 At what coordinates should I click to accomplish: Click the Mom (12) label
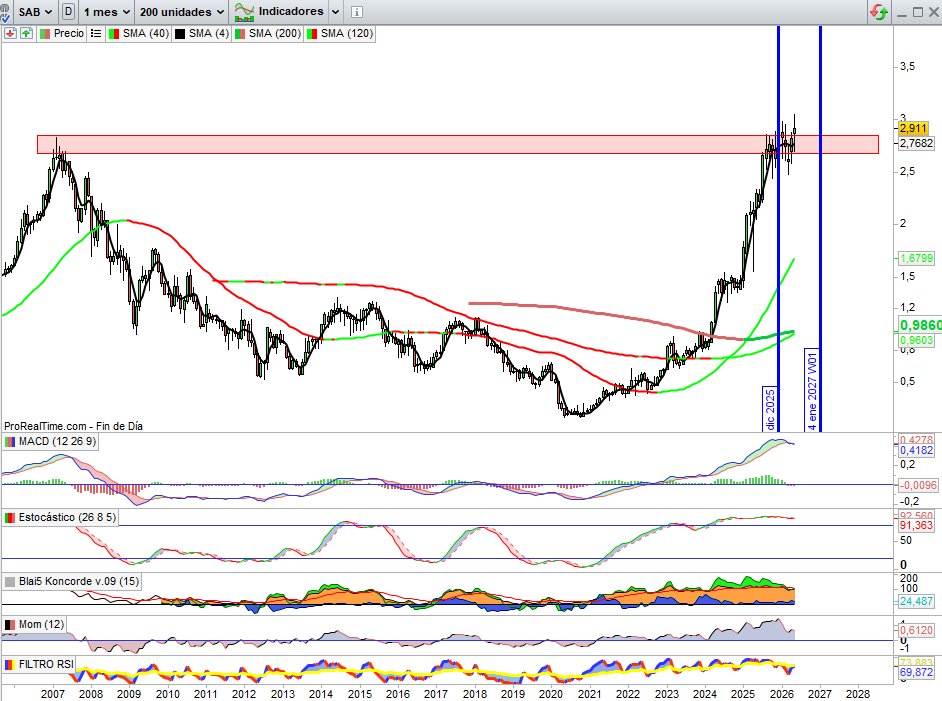(41, 625)
